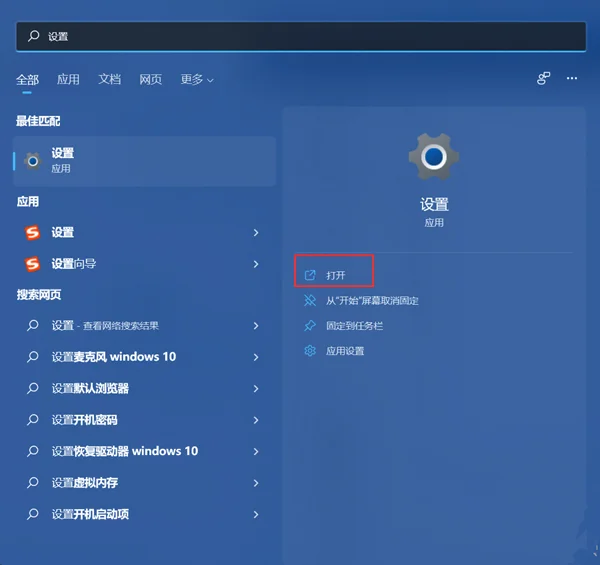
Task: Click in the search box containing 设置
Action: click(301, 36)
